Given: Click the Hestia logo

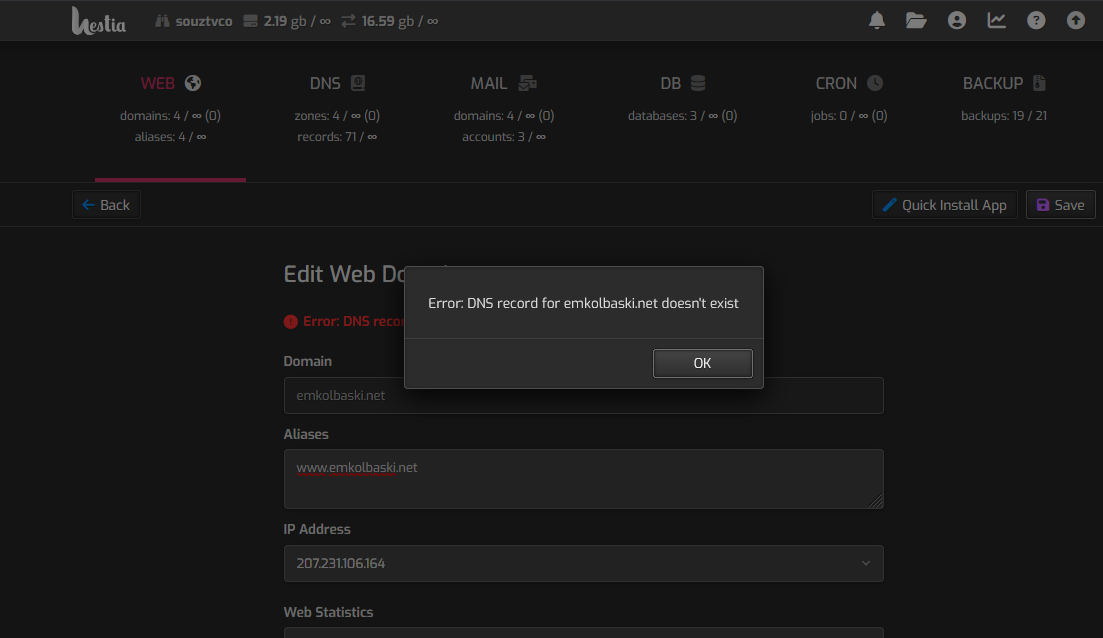Looking at the screenshot, I should (x=99, y=21).
